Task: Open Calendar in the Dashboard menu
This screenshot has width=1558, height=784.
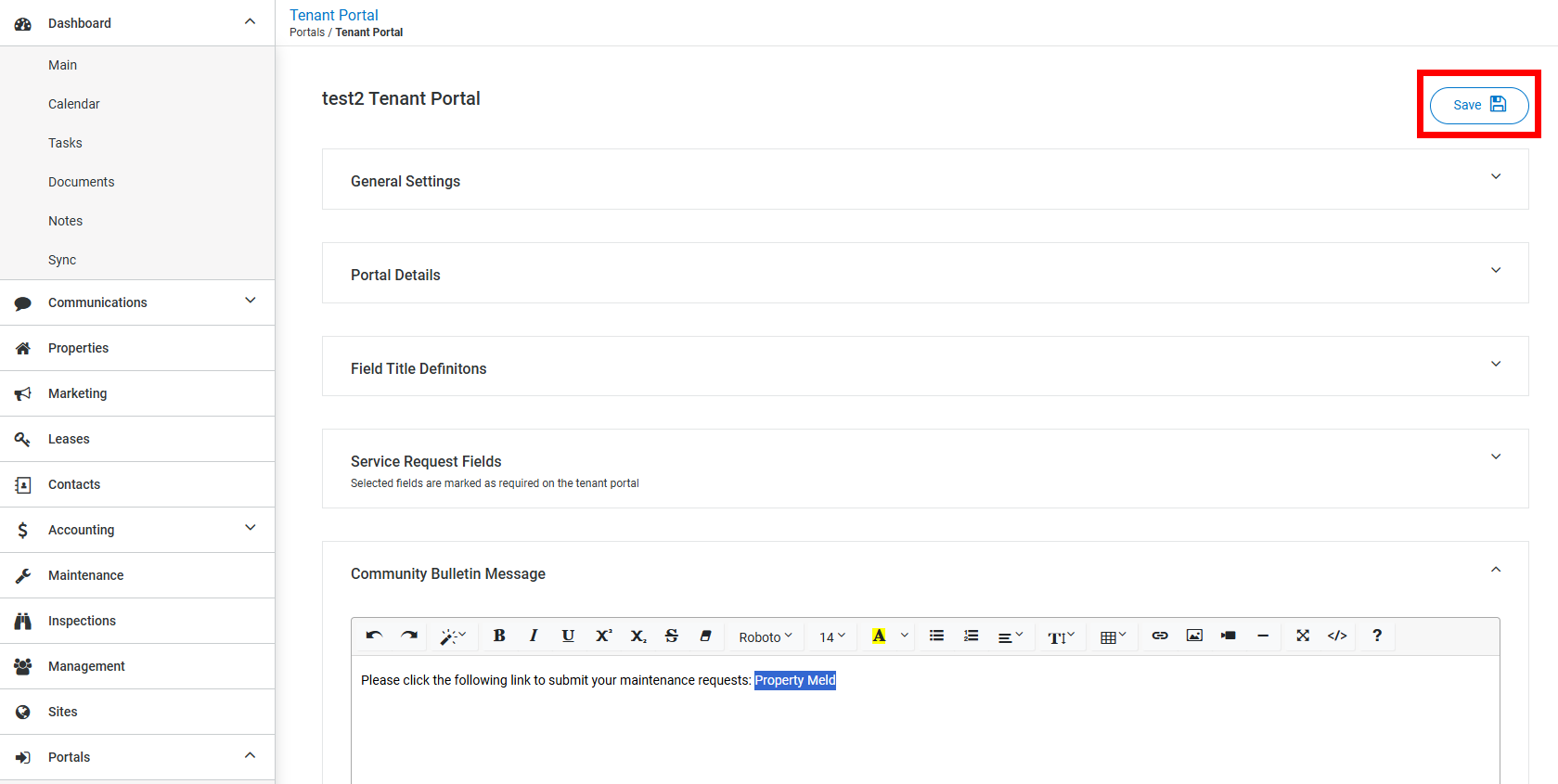Action: (74, 104)
